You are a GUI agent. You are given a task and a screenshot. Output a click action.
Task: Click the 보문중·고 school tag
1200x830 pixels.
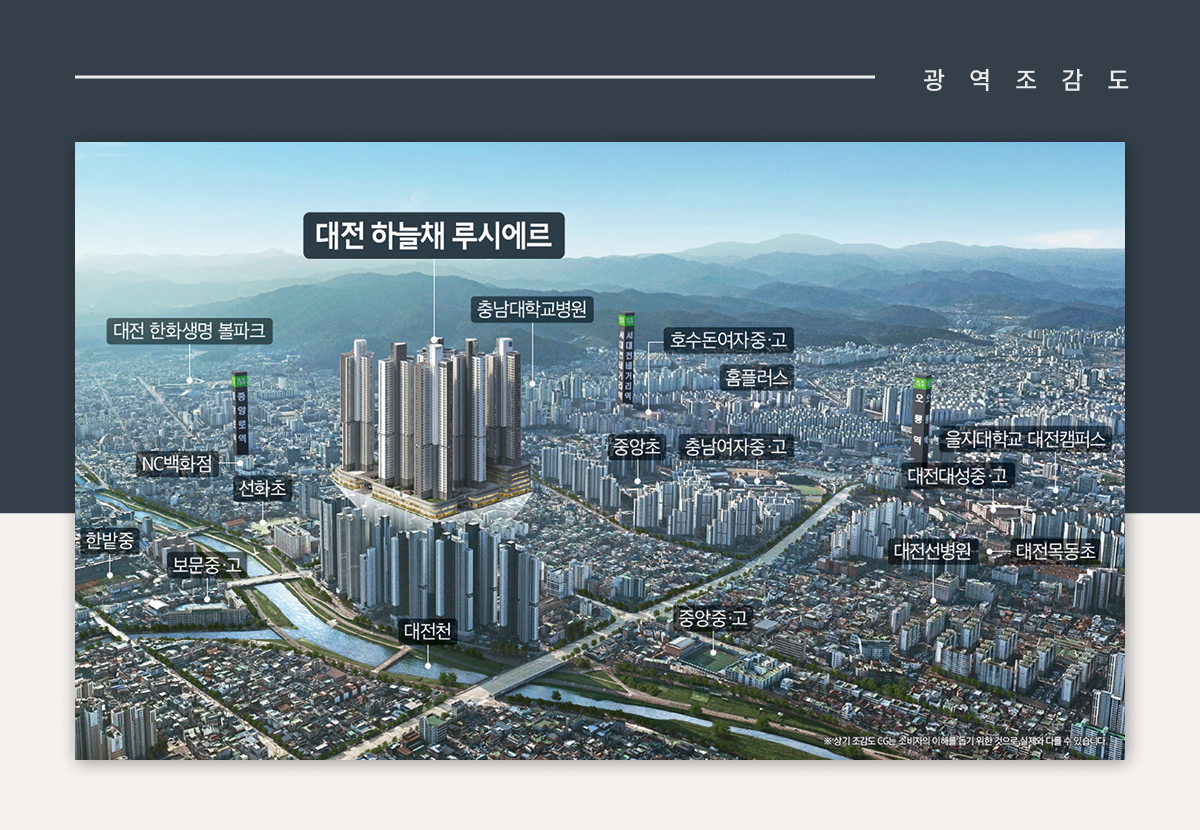click(207, 565)
